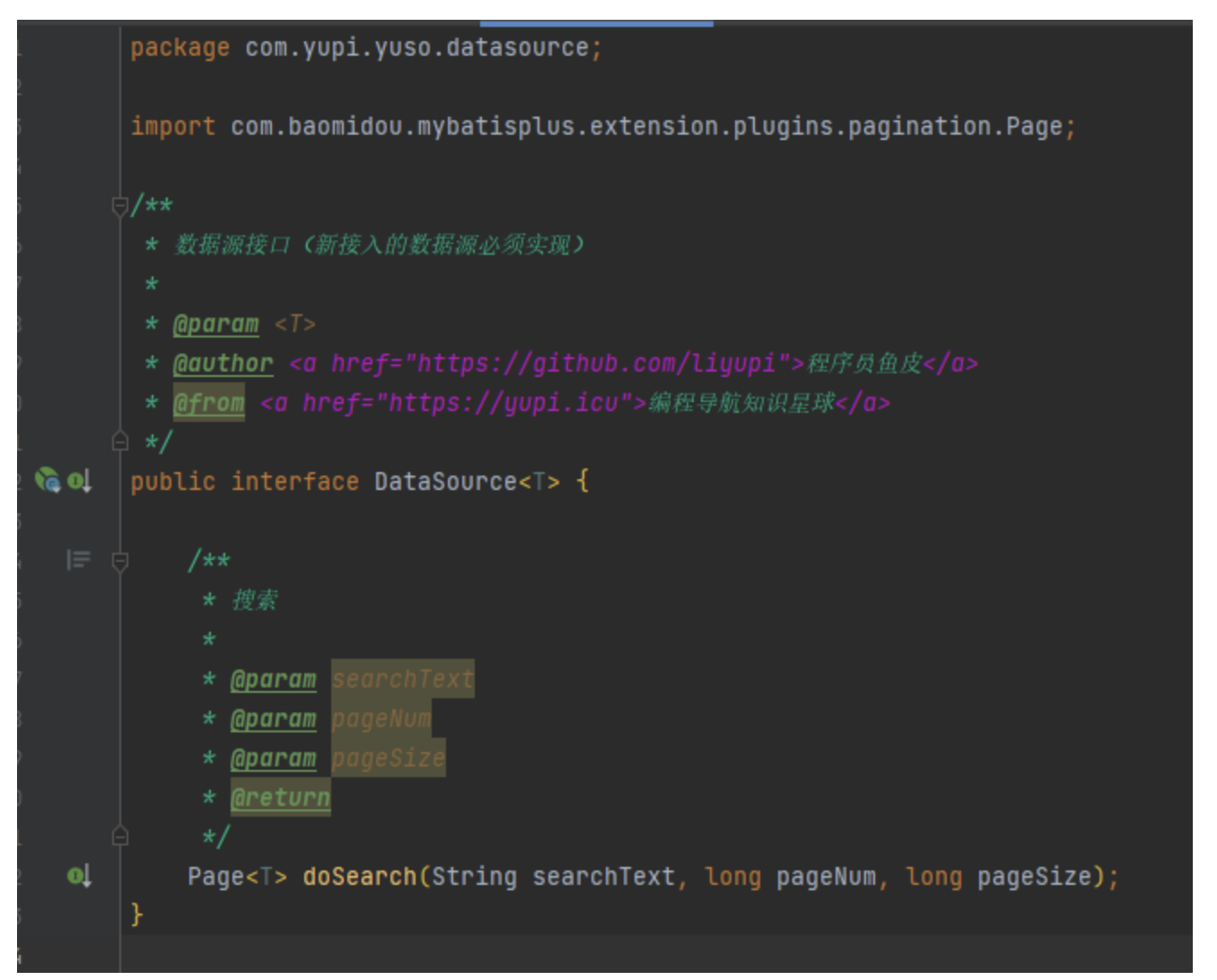The height and width of the screenshot is (980, 1217).
Task: Click Page in the import statement
Action: pos(1033,127)
